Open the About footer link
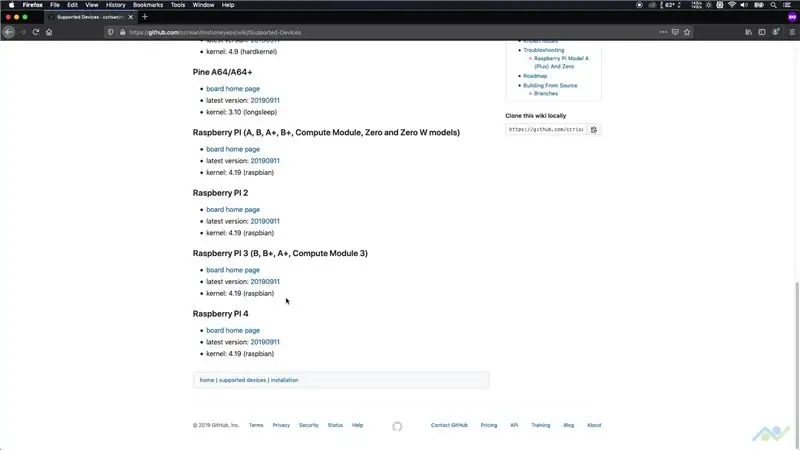This screenshot has width=800, height=450. coord(594,425)
